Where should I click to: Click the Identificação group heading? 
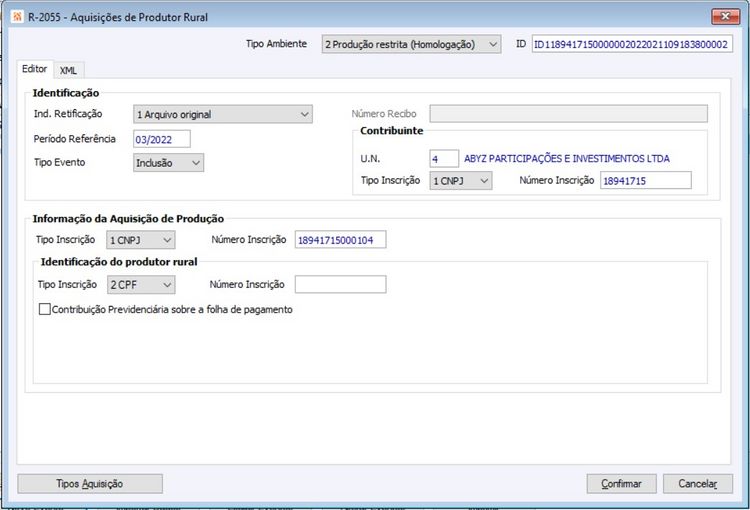[x=66, y=93]
